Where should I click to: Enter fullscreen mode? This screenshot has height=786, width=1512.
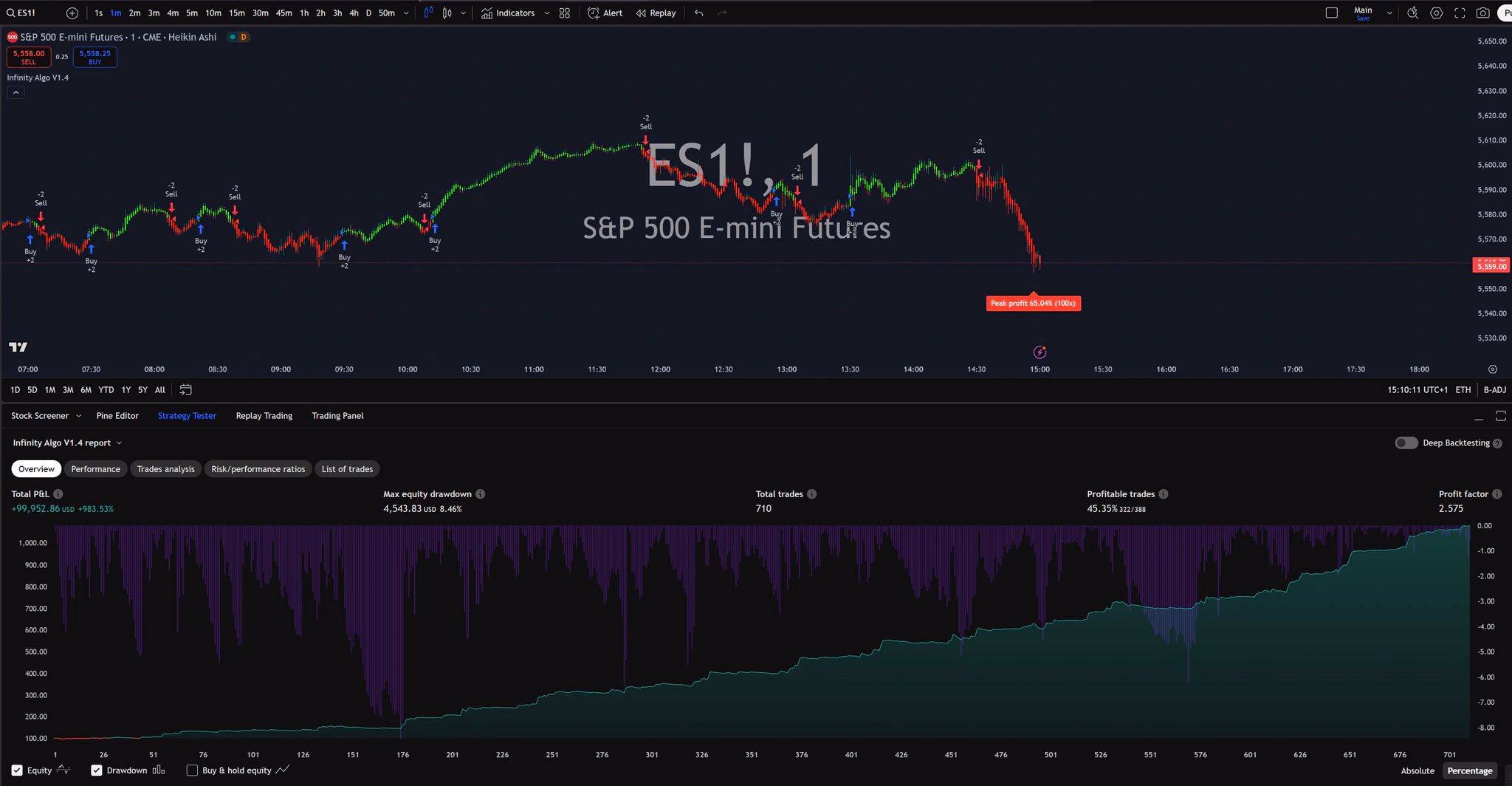click(1459, 13)
